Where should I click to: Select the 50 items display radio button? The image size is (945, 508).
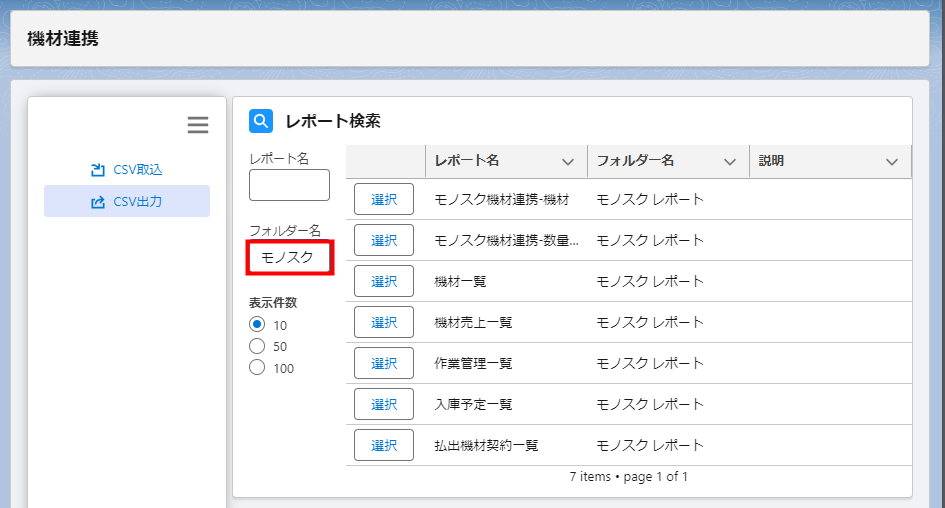pos(257,346)
